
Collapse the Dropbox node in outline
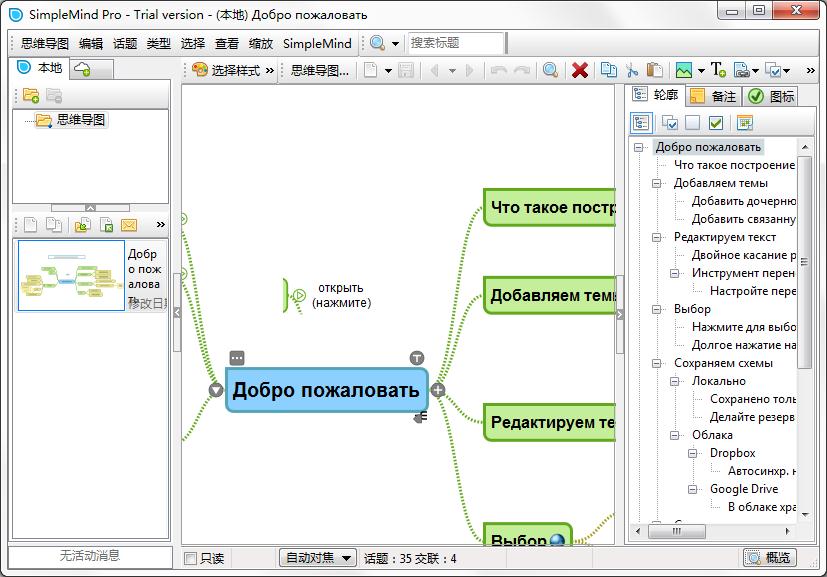693,453
